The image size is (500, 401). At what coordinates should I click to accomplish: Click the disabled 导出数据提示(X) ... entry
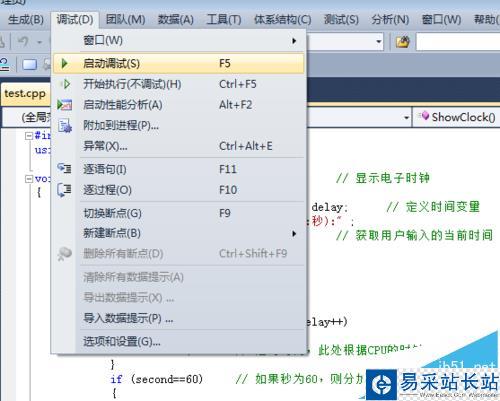(x=179, y=298)
